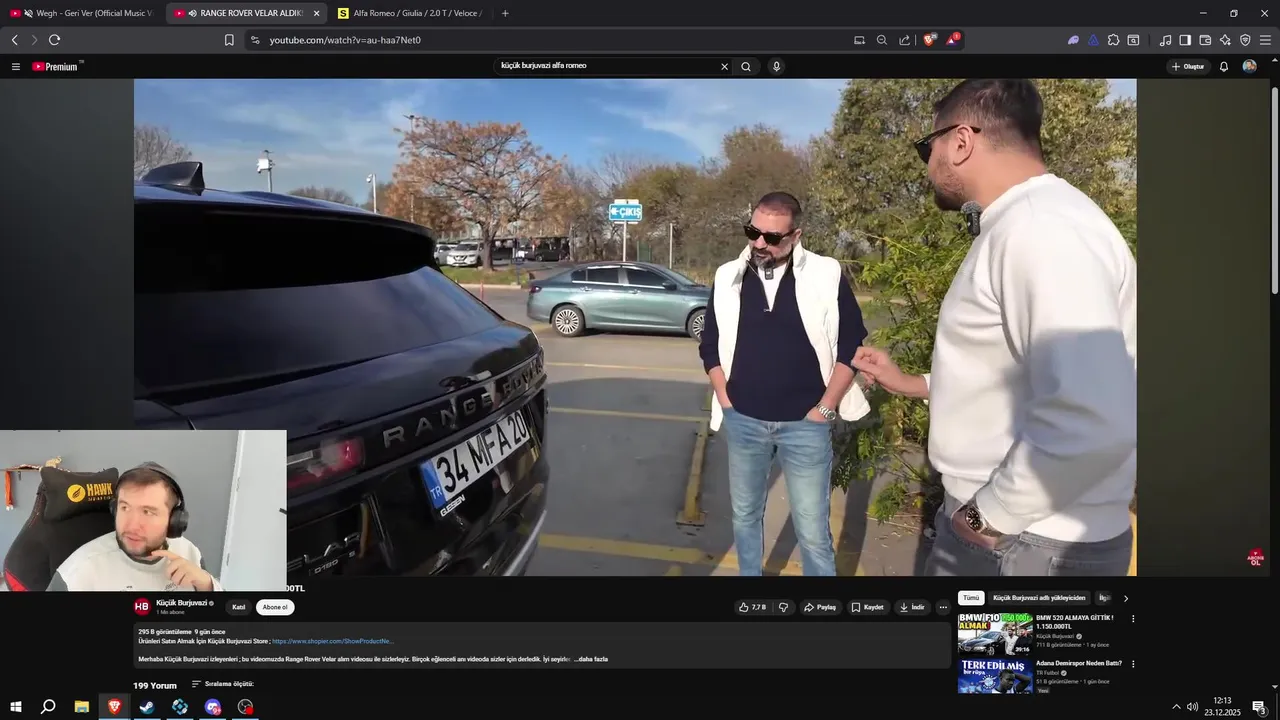Bookmark this page using the bookmark icon
This screenshot has height=720, width=1280.
tap(229, 40)
